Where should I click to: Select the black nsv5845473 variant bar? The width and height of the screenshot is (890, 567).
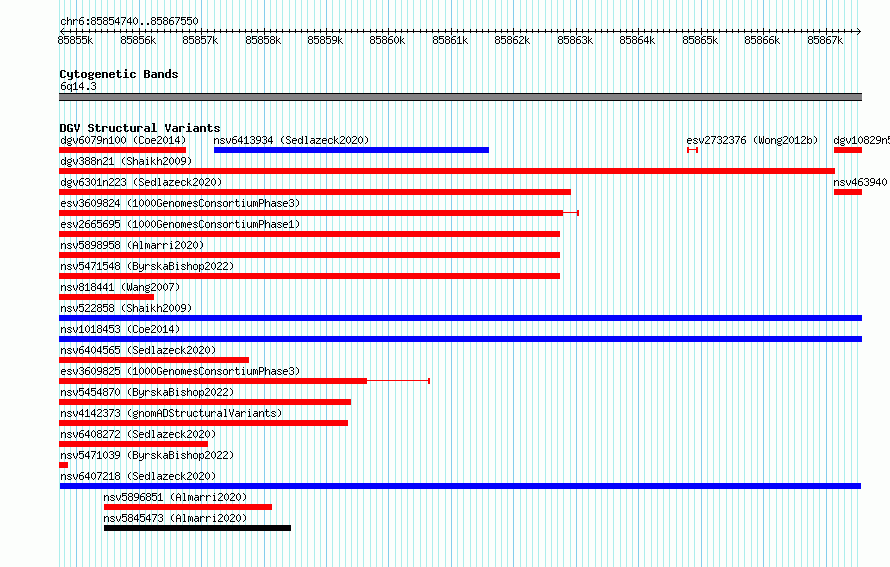pyautogui.click(x=198, y=528)
